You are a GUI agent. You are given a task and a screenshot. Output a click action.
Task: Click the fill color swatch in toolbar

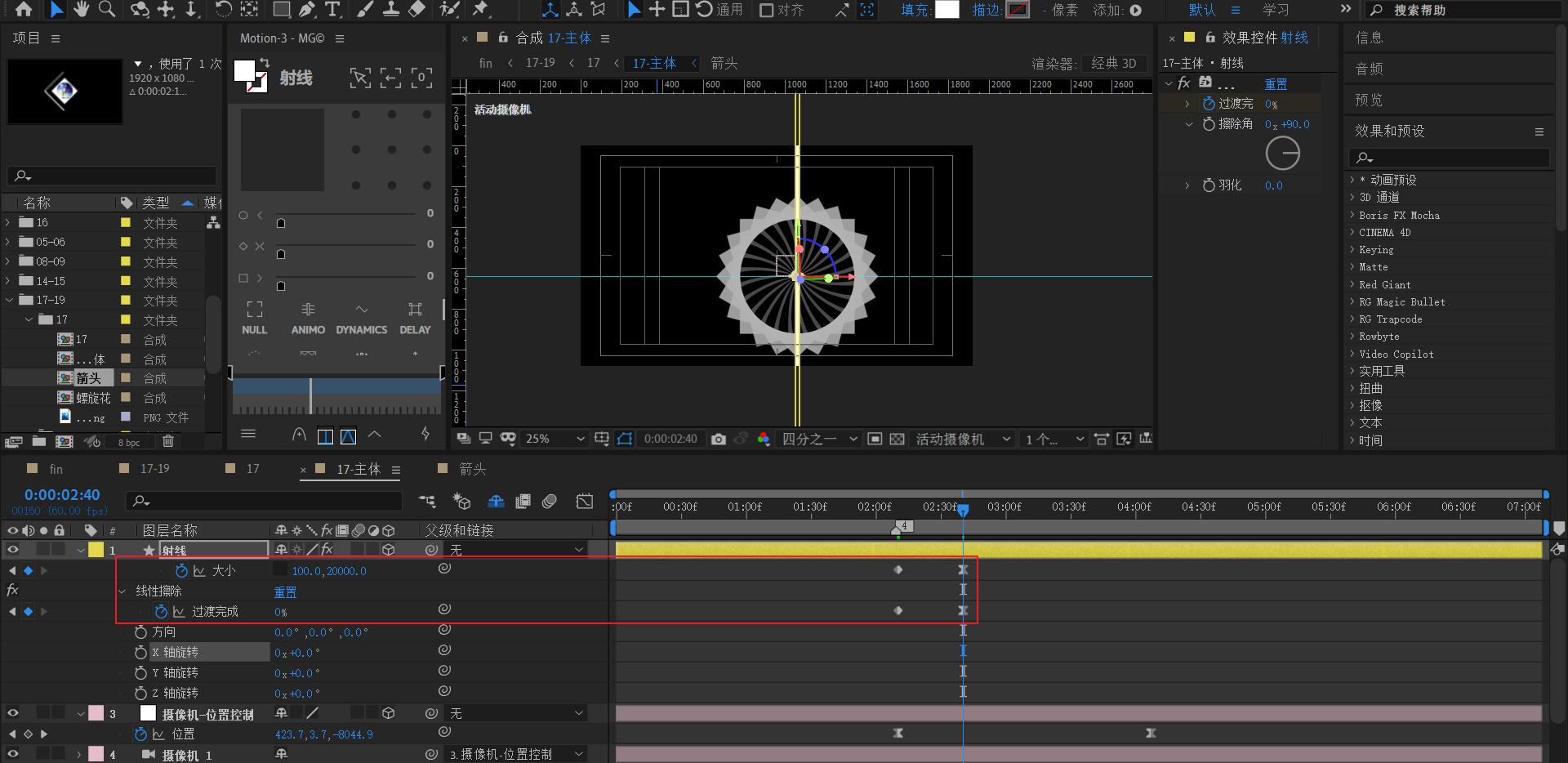947,10
